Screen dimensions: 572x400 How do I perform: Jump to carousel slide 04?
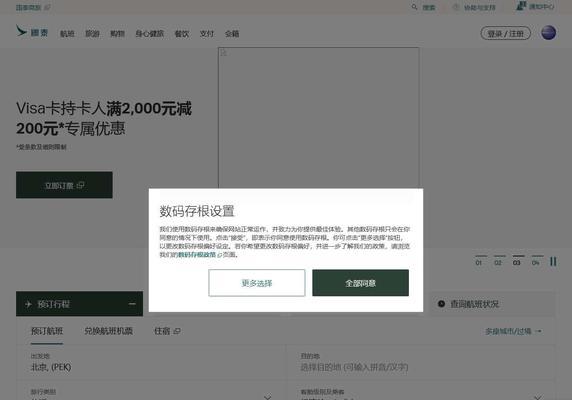click(536, 260)
